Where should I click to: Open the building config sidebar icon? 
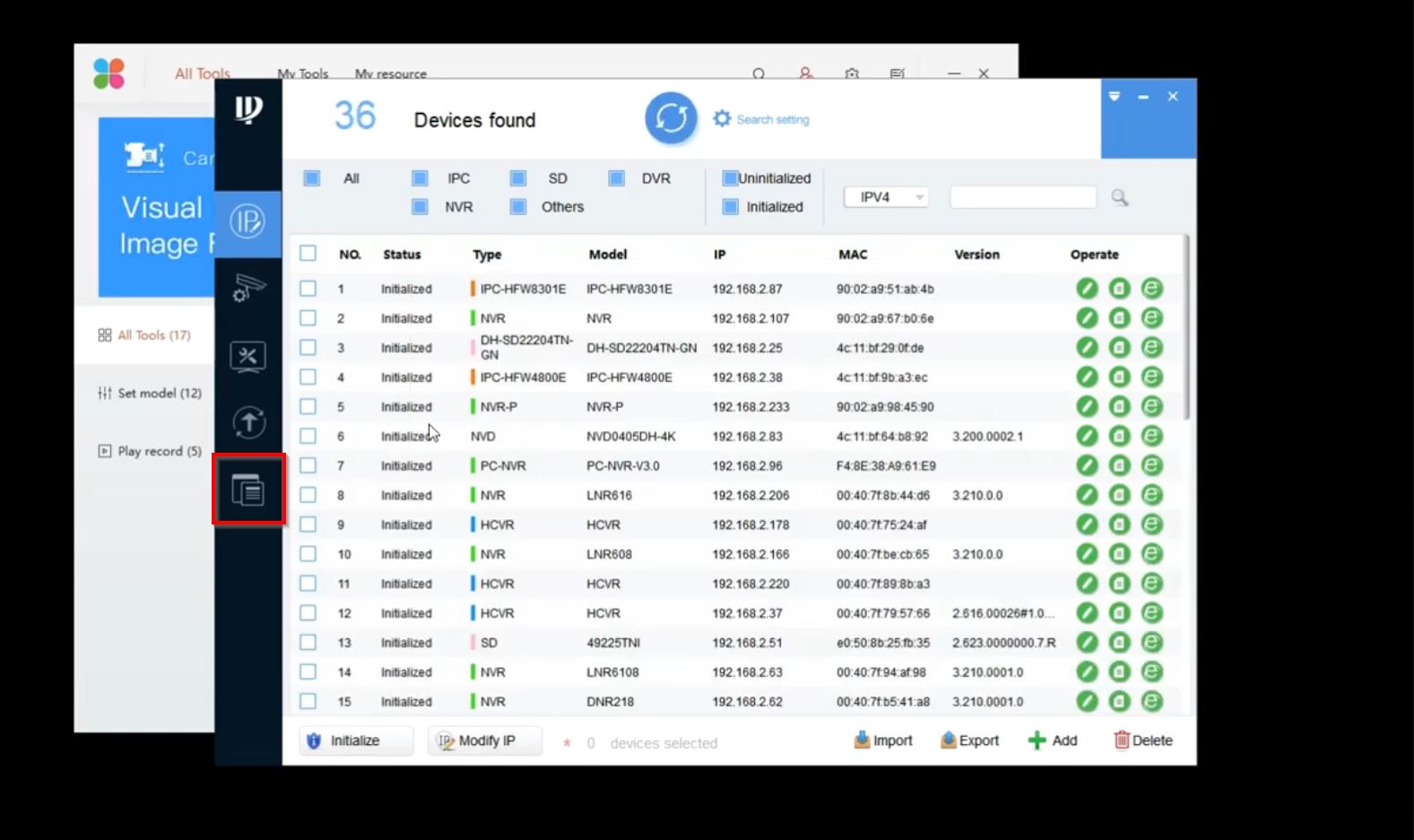click(248, 489)
